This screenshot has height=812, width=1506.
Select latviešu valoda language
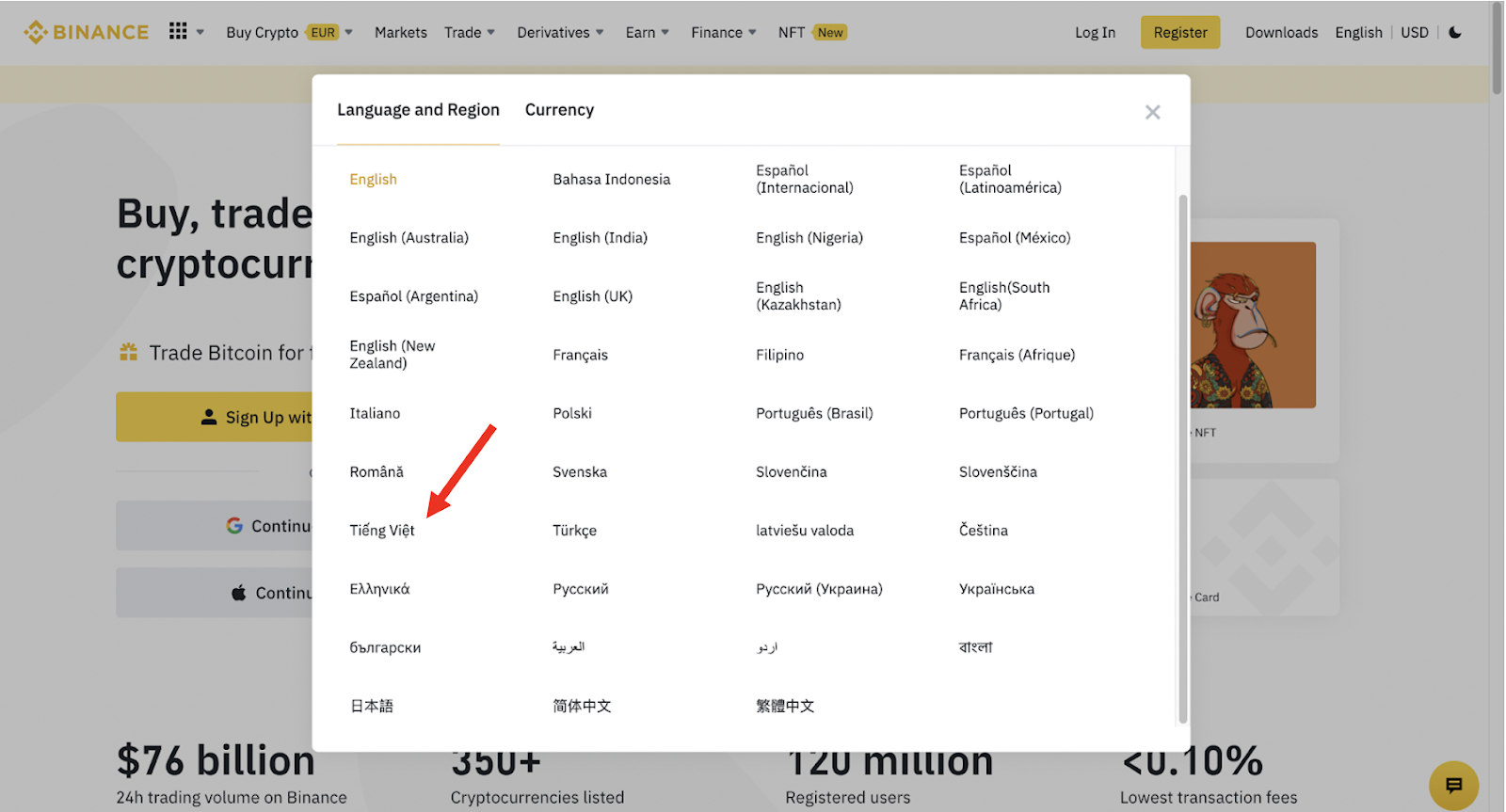point(805,531)
